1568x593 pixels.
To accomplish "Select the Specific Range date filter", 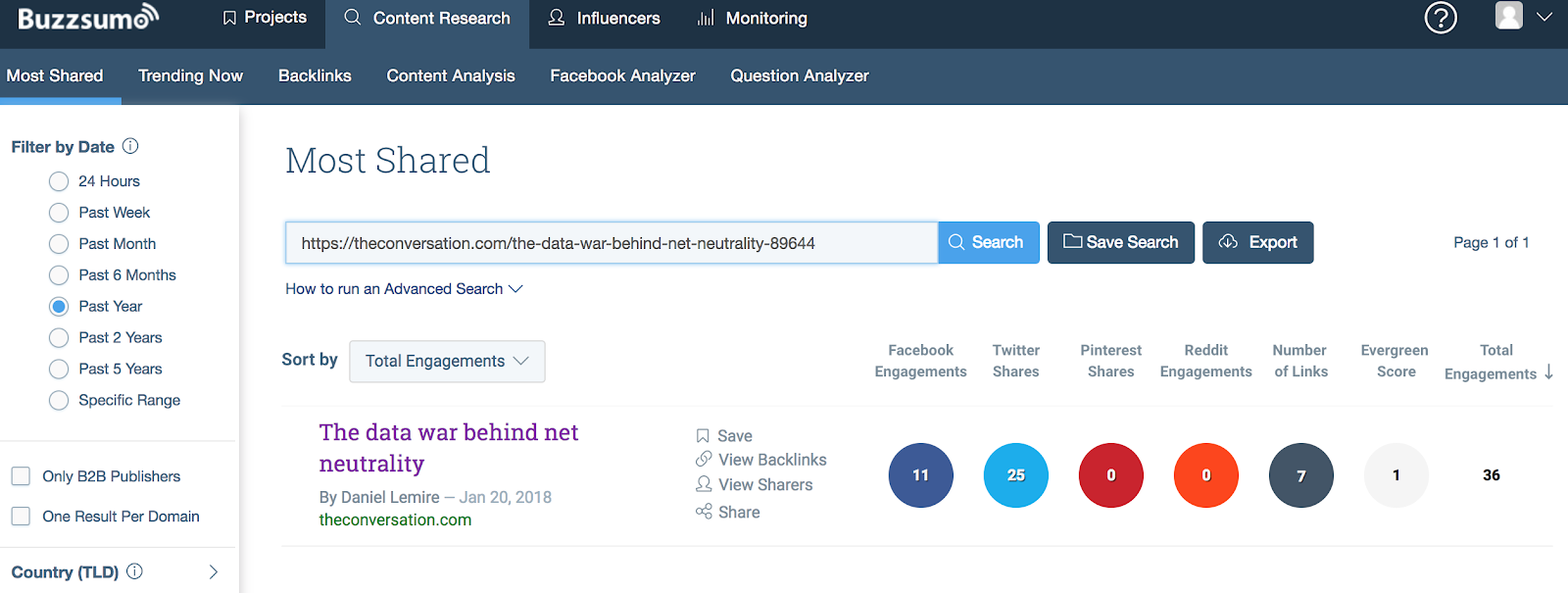I will point(59,400).
